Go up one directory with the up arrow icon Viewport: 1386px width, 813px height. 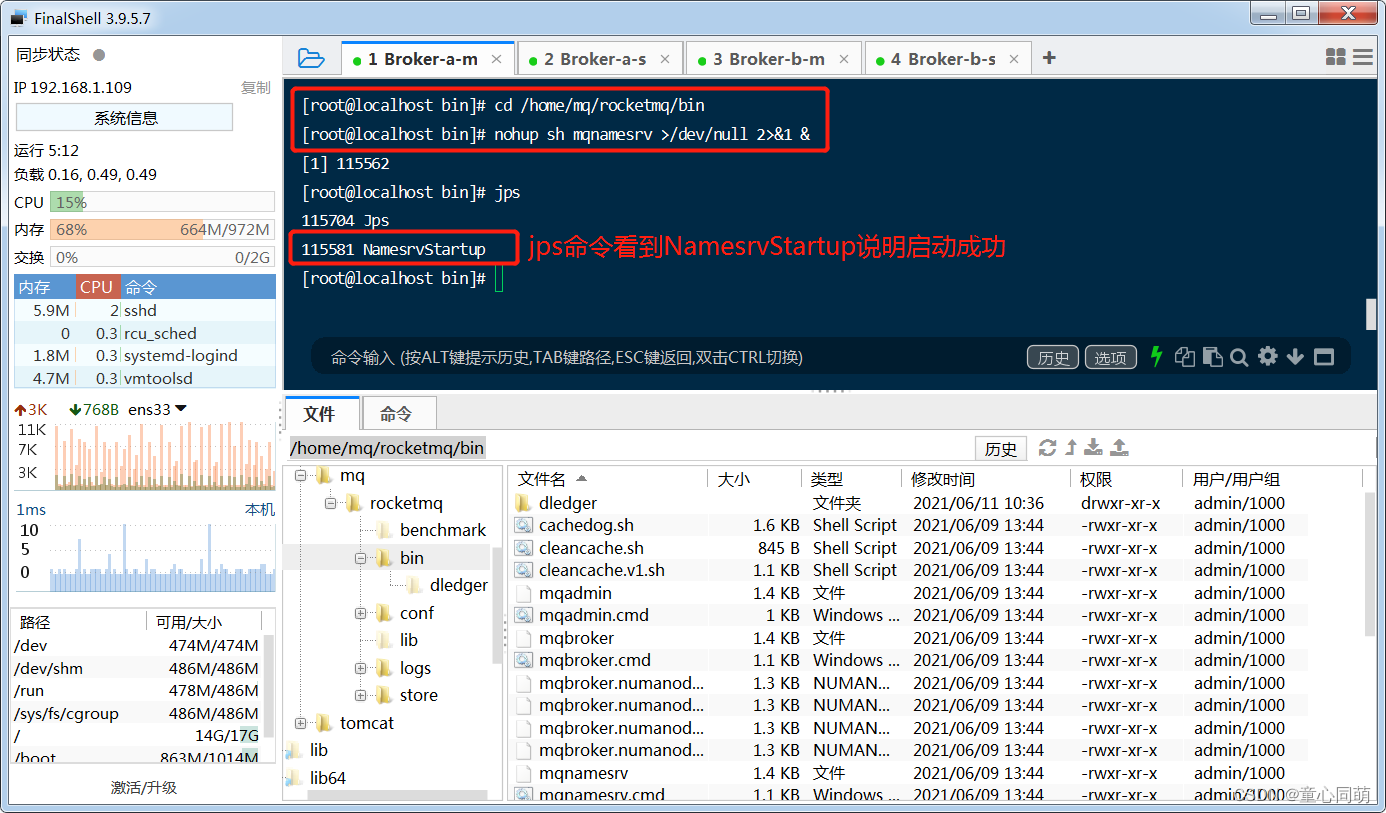coord(1070,448)
